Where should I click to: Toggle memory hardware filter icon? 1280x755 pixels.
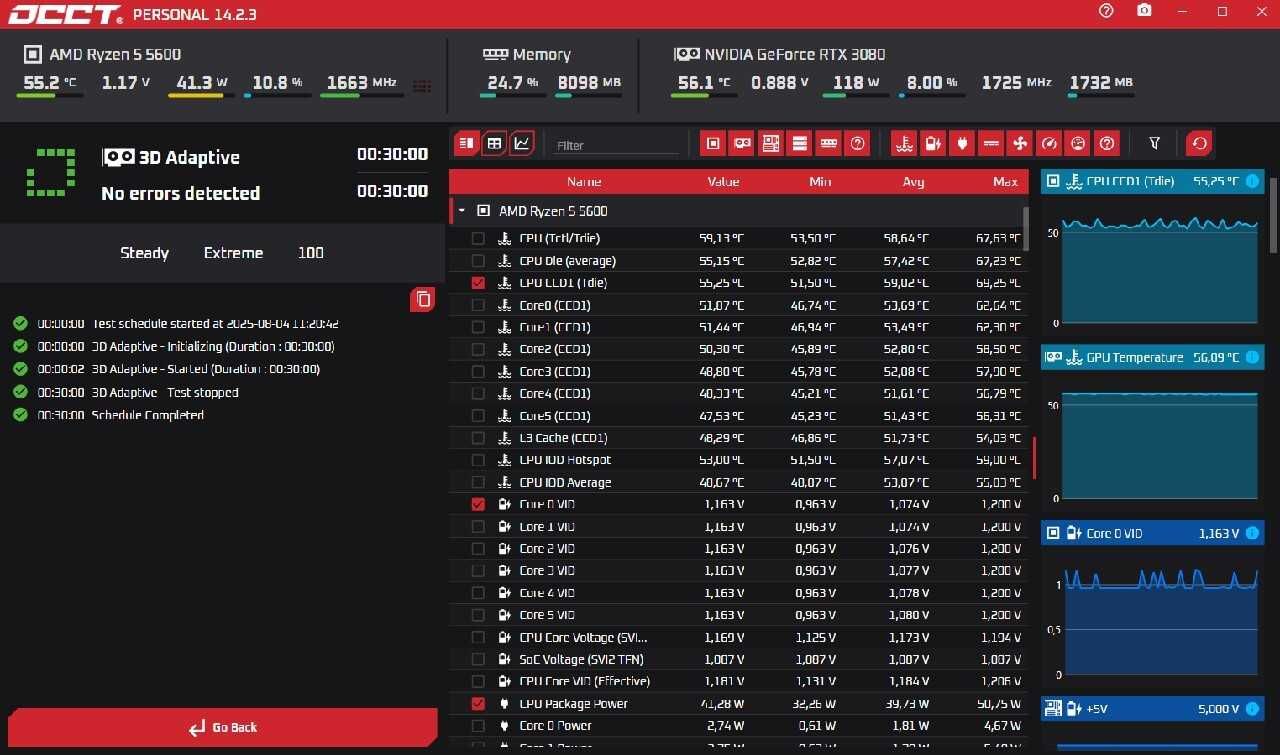point(829,144)
